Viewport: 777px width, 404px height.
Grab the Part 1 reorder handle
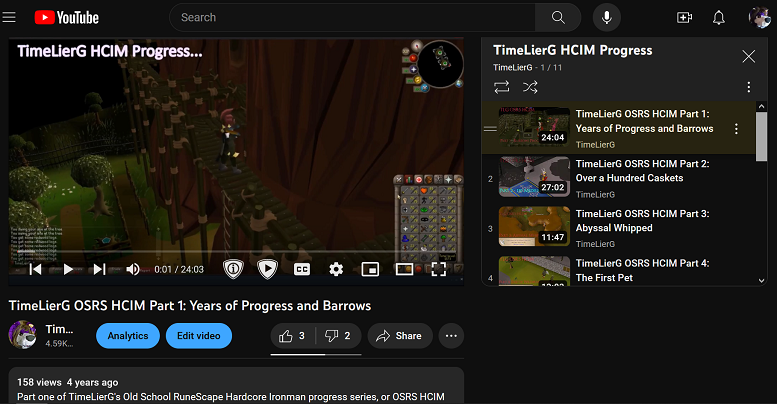pyautogui.click(x=490, y=129)
